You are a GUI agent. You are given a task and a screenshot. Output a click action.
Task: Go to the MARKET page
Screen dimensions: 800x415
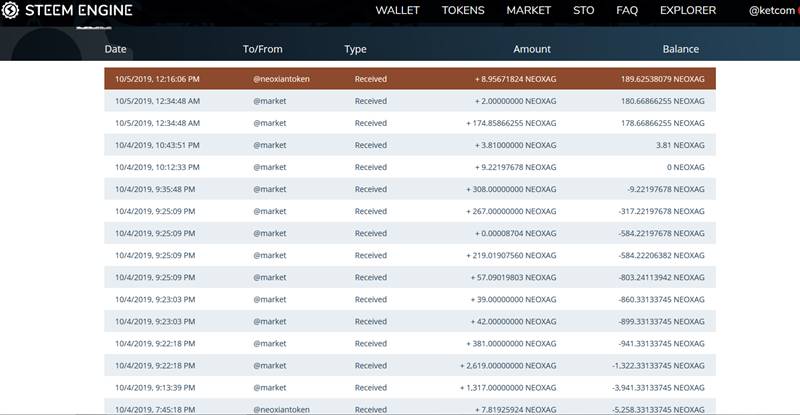coord(529,10)
